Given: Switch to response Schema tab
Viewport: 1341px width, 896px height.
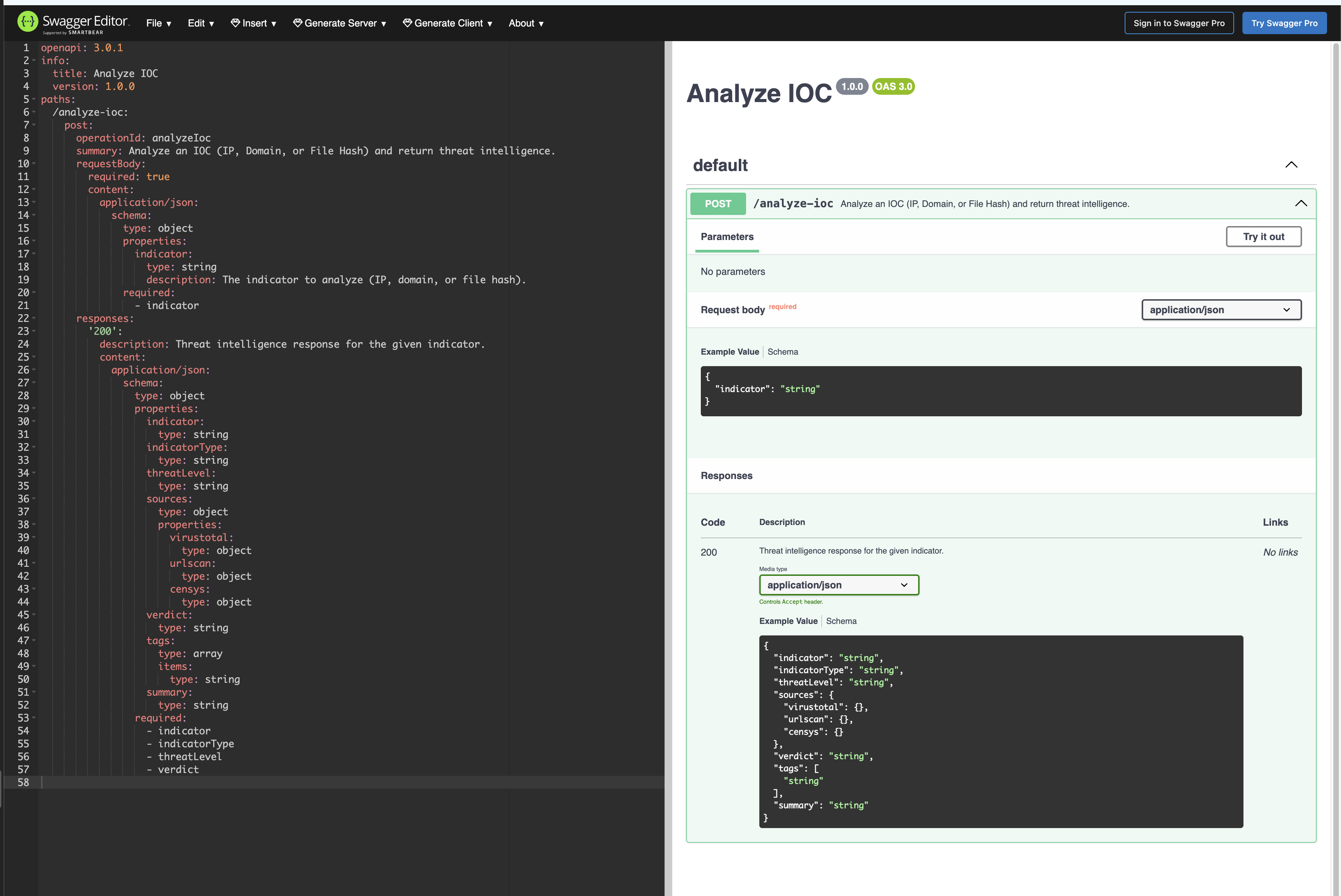Looking at the screenshot, I should point(841,621).
